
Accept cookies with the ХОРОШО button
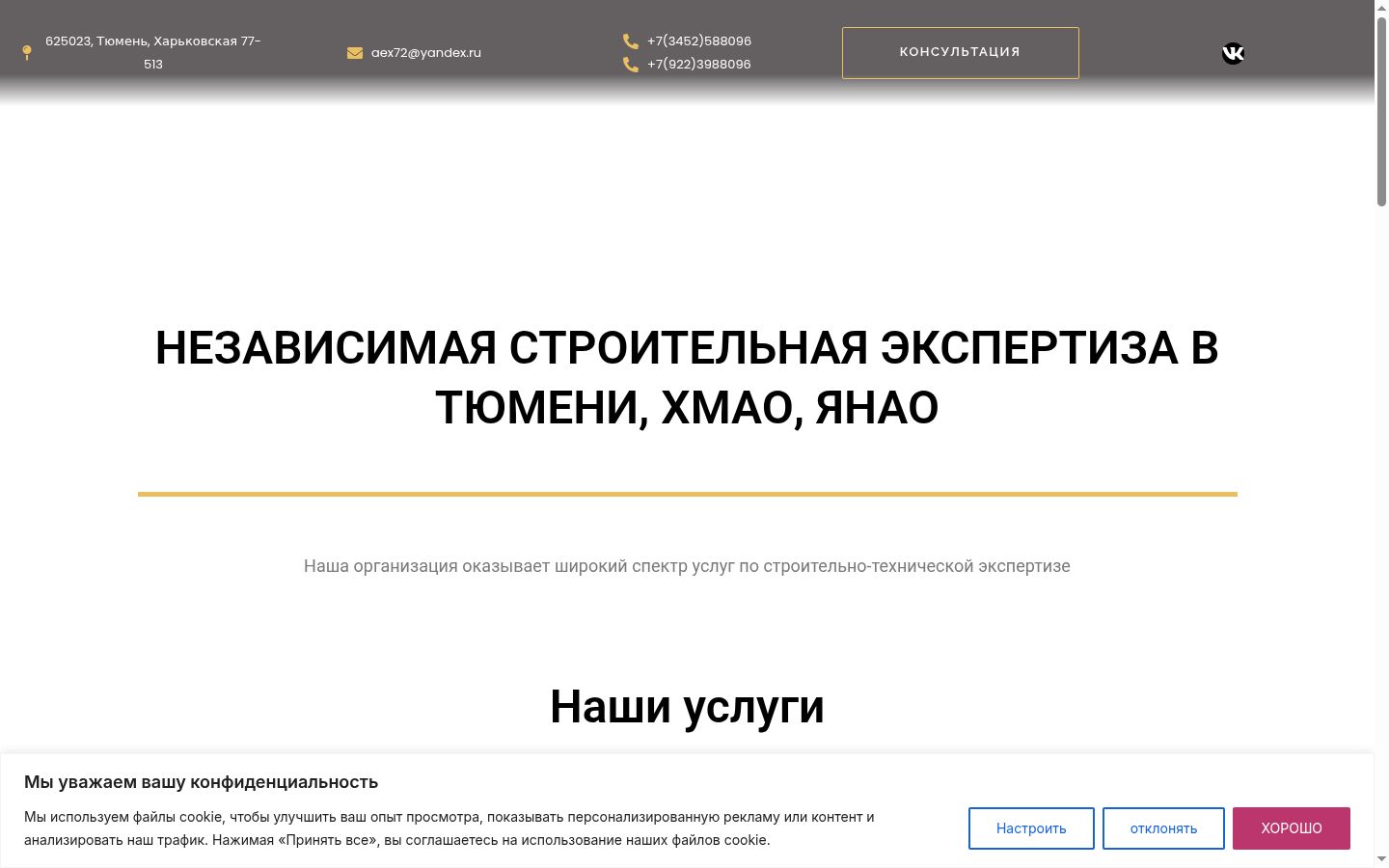pos(1292,828)
